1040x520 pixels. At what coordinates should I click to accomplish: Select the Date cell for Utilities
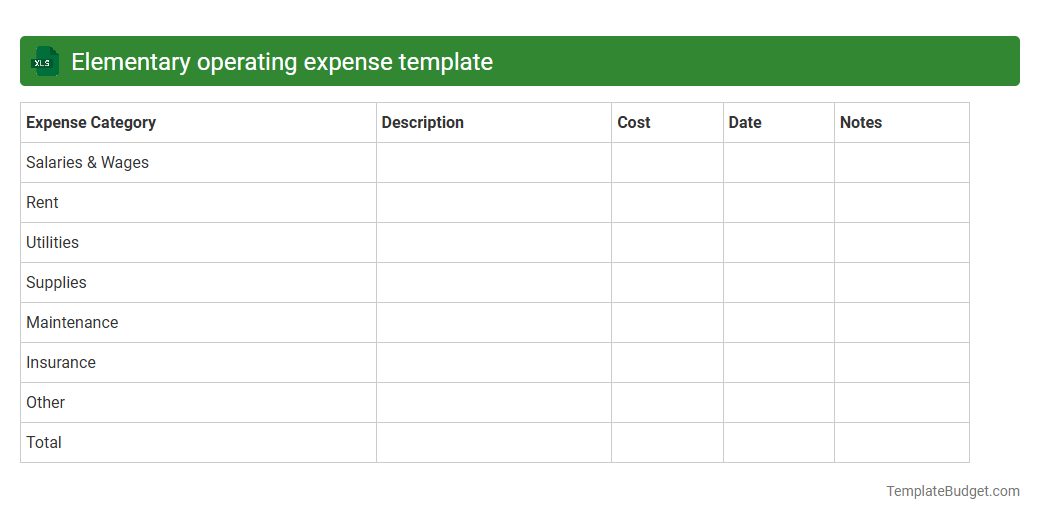tap(779, 242)
